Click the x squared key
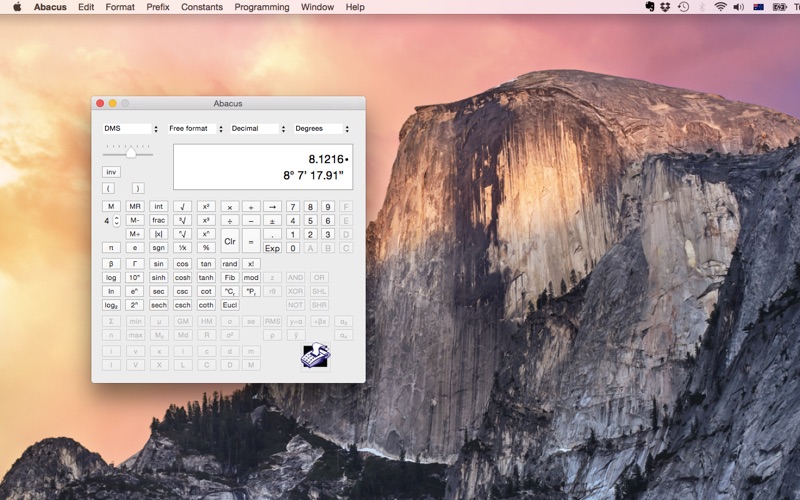This screenshot has width=800, height=500. click(x=206, y=207)
